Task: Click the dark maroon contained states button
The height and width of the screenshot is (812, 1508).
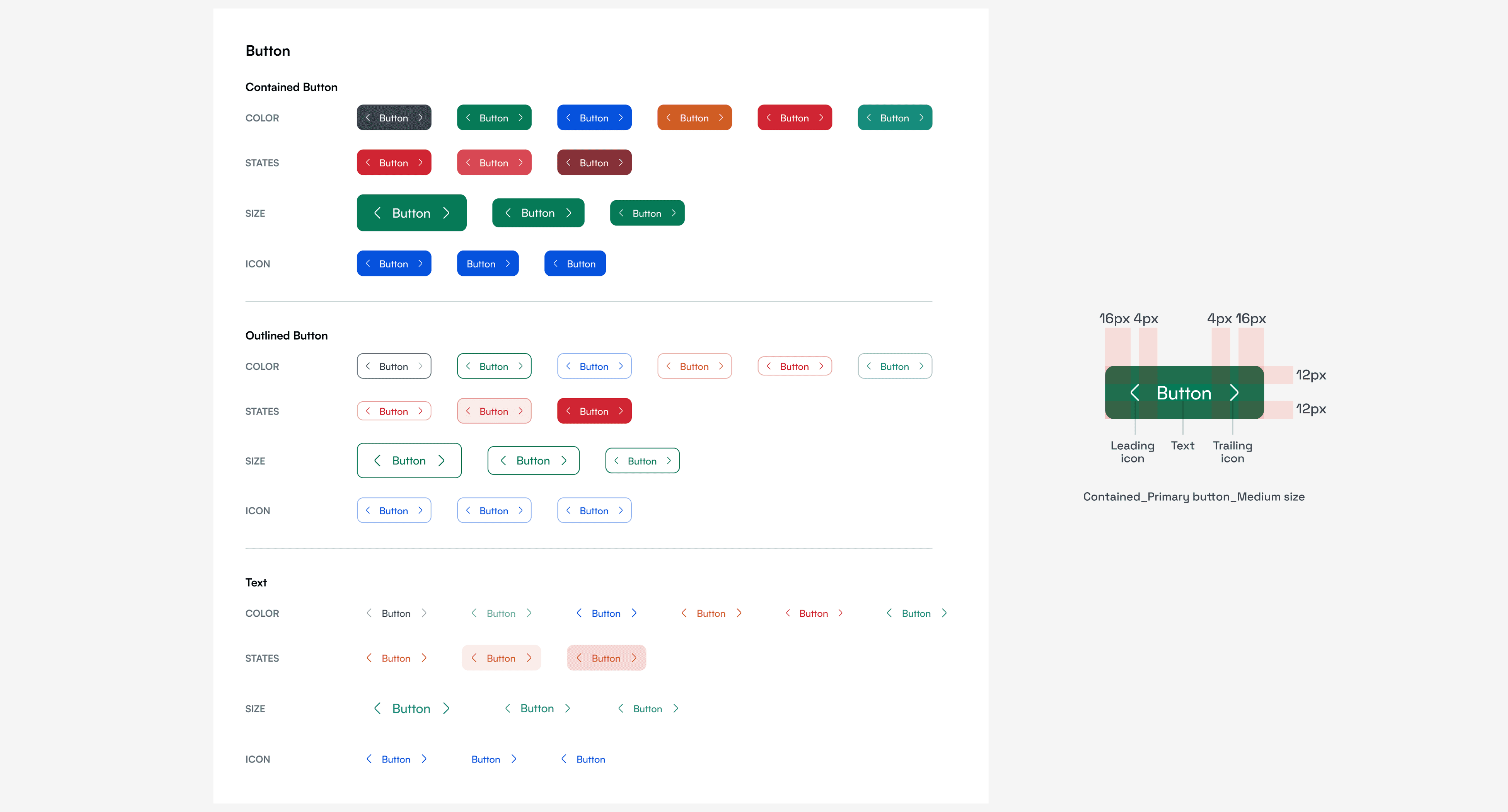Action: point(594,163)
